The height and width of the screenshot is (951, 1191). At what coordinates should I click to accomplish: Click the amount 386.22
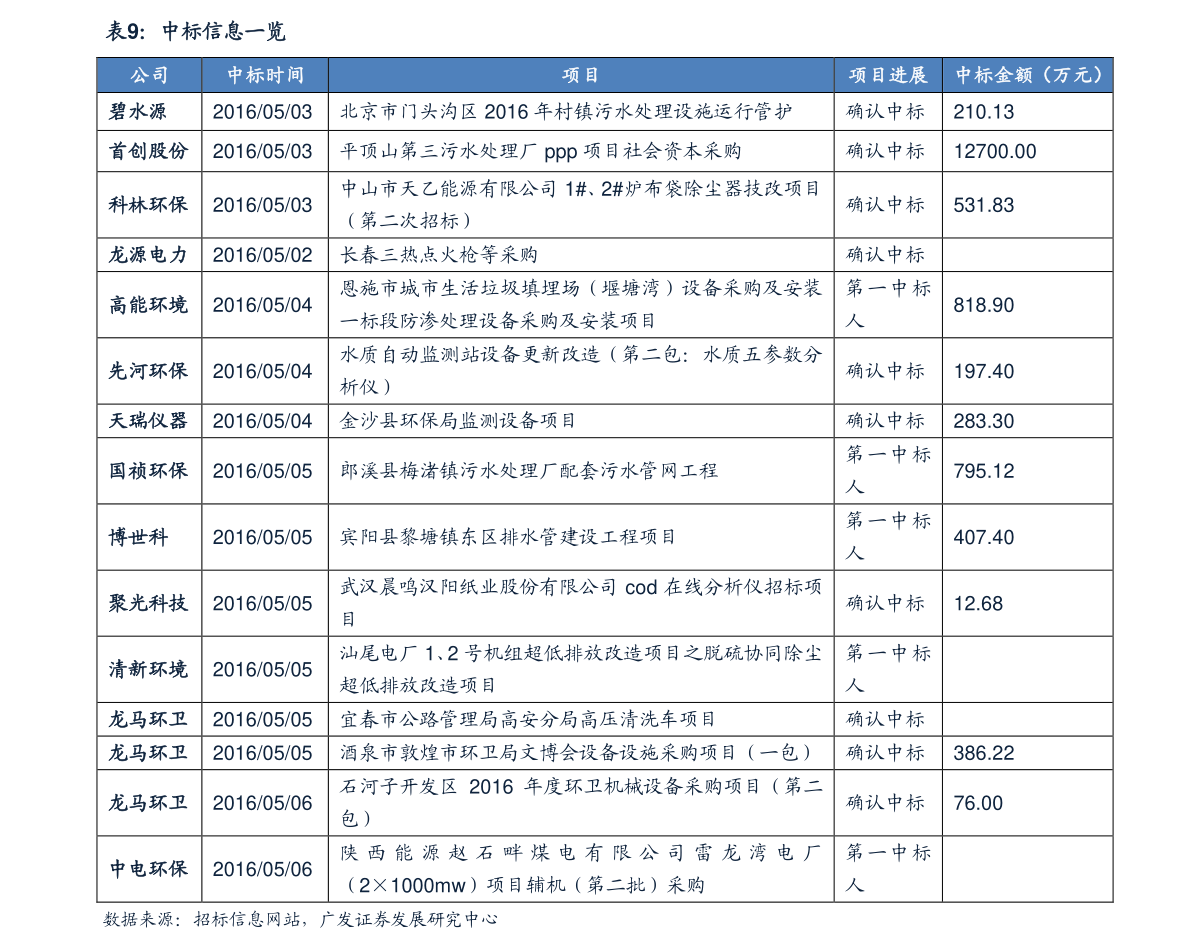(984, 753)
